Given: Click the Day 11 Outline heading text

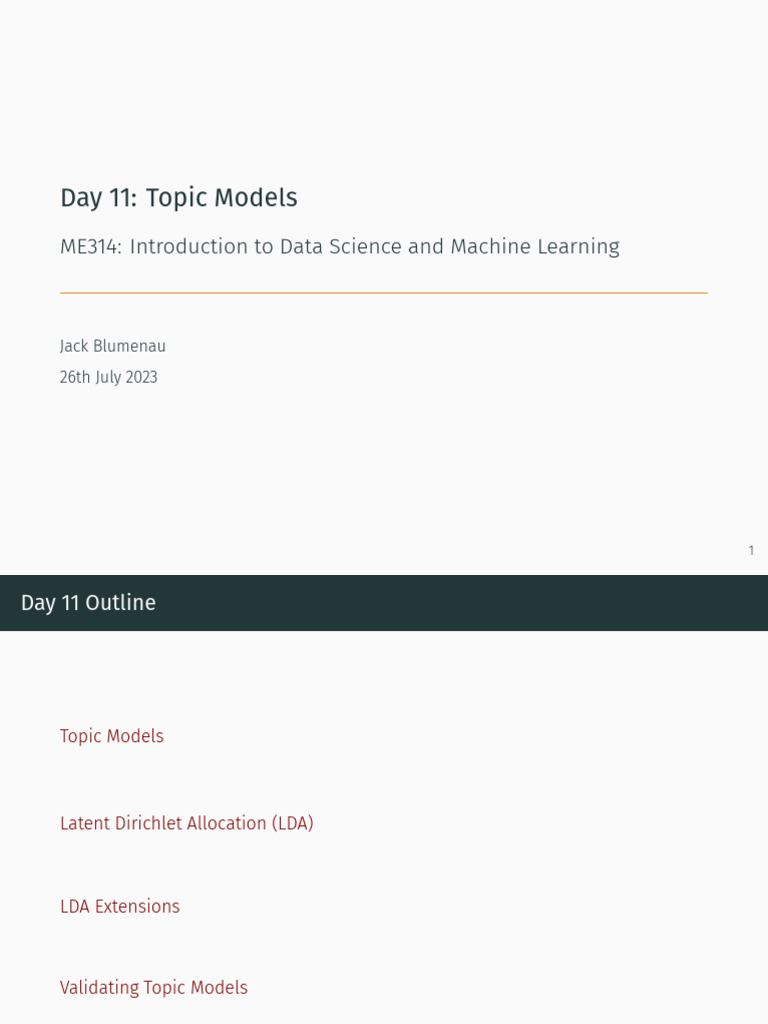Looking at the screenshot, I should click(x=88, y=602).
